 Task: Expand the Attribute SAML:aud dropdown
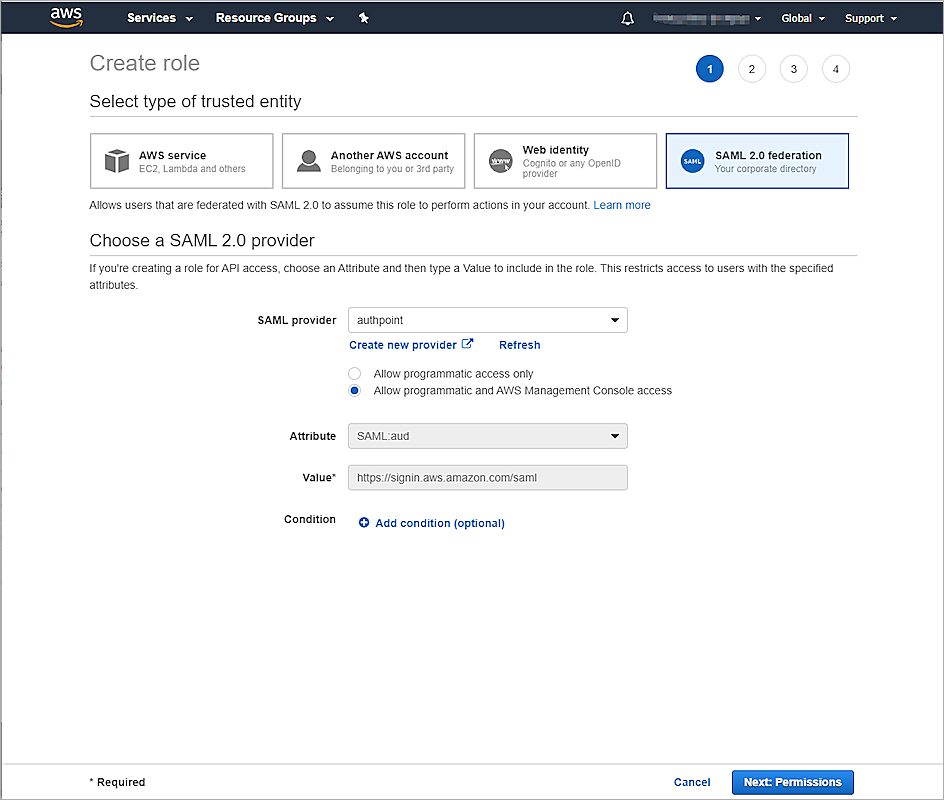[487, 436]
